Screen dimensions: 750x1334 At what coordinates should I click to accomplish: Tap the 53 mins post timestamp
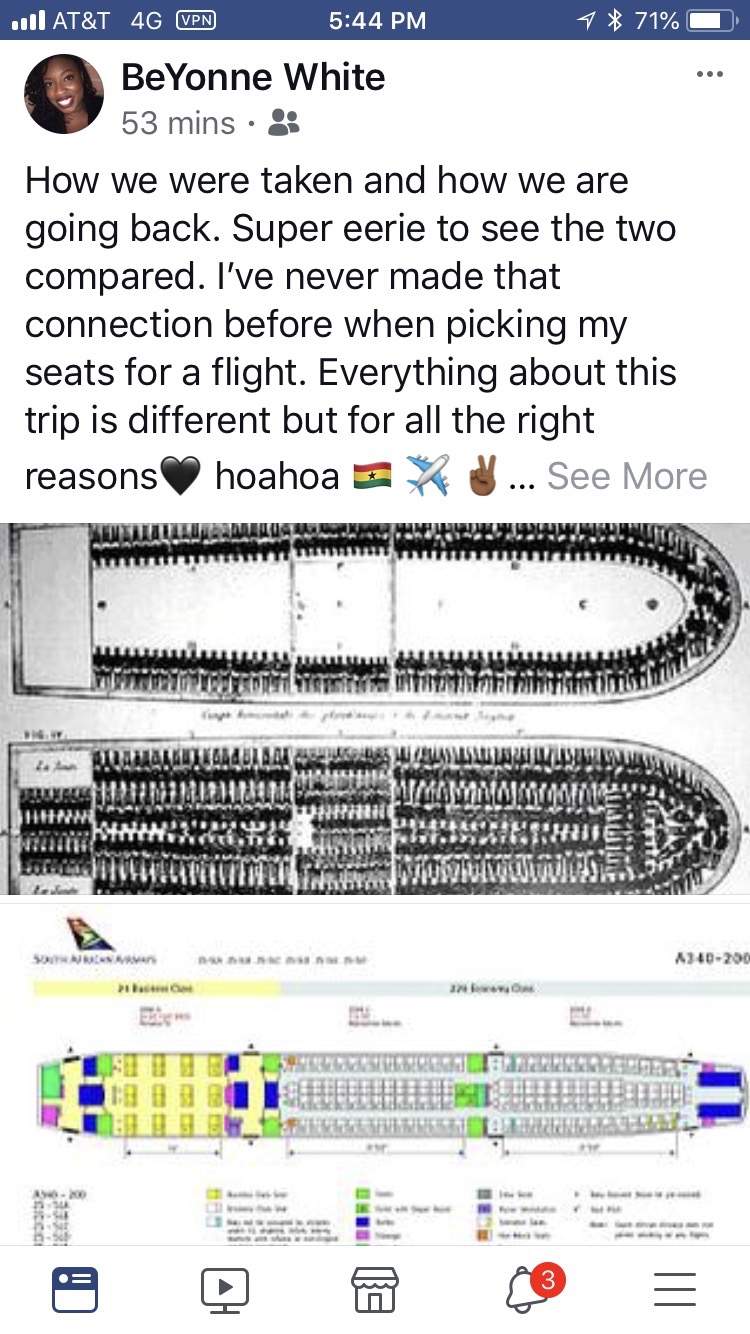tap(178, 123)
